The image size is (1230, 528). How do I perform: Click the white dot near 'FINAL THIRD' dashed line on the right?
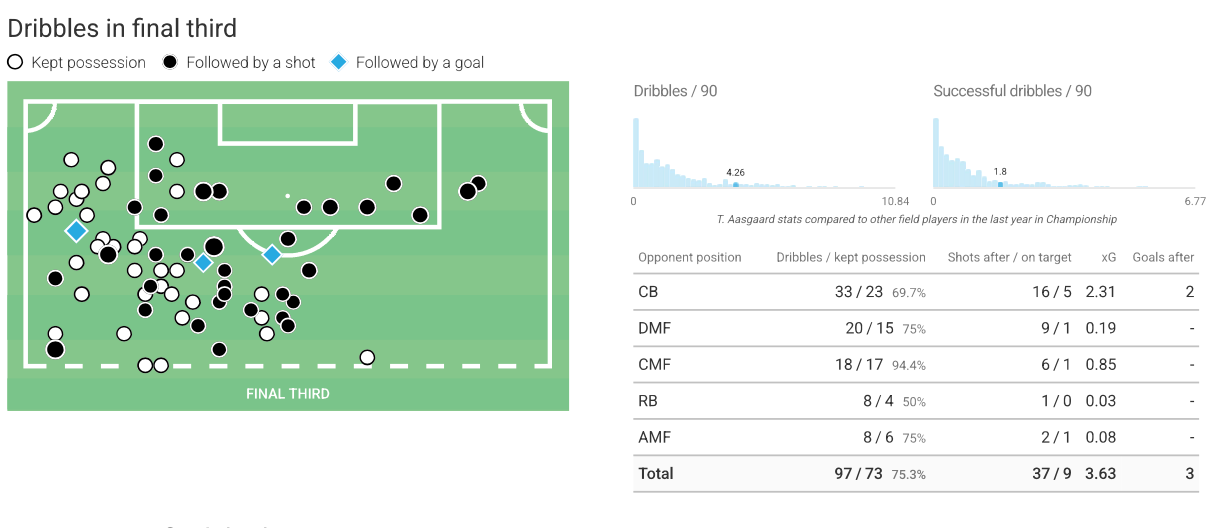click(x=367, y=357)
